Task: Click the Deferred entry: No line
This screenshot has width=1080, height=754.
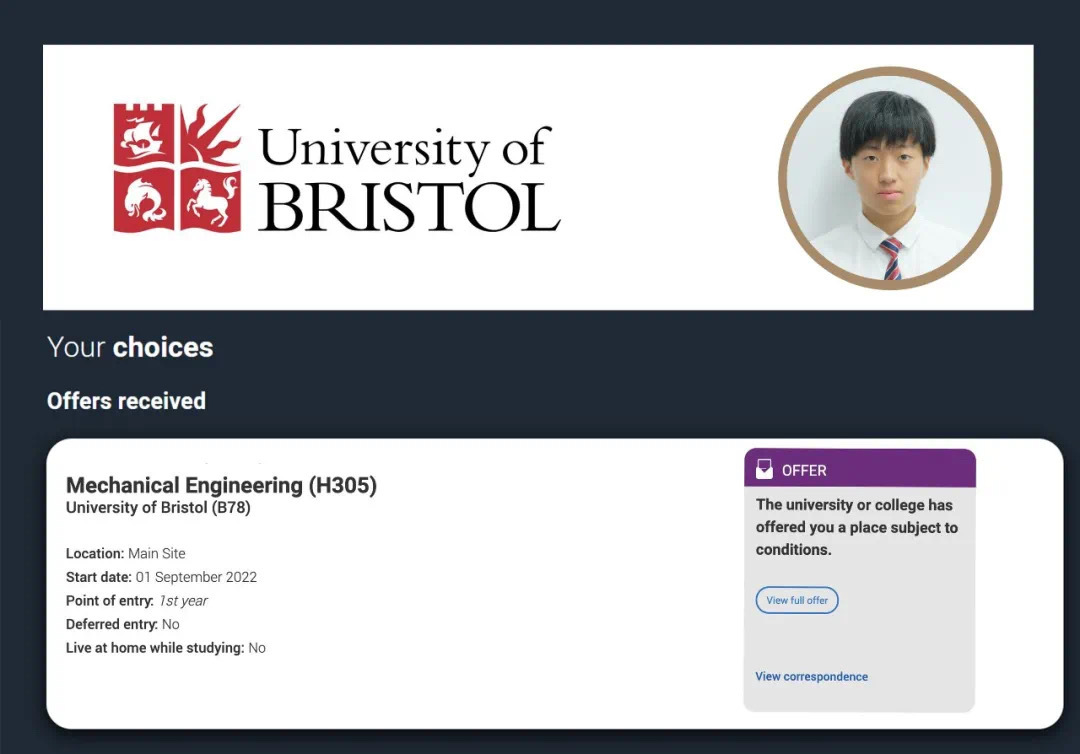Action: point(123,624)
